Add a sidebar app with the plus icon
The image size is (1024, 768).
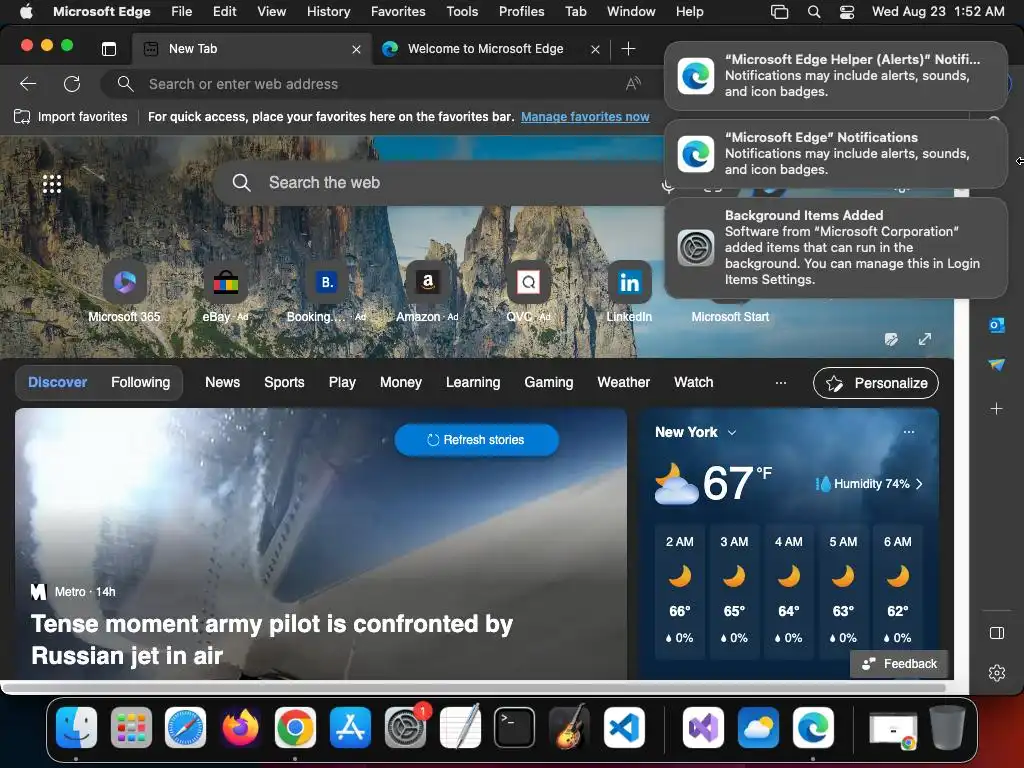click(x=997, y=409)
